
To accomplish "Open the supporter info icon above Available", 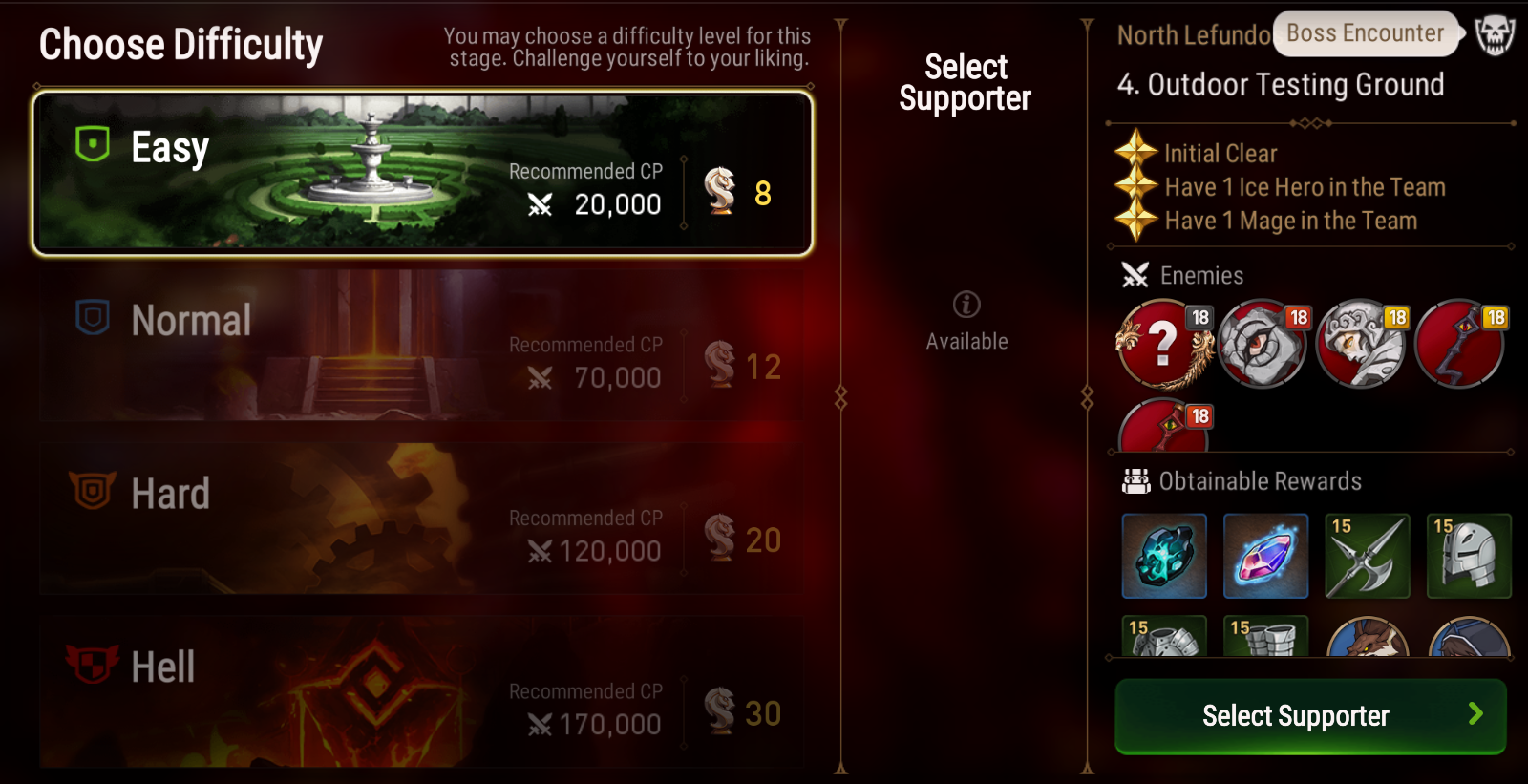I will pyautogui.click(x=966, y=305).
